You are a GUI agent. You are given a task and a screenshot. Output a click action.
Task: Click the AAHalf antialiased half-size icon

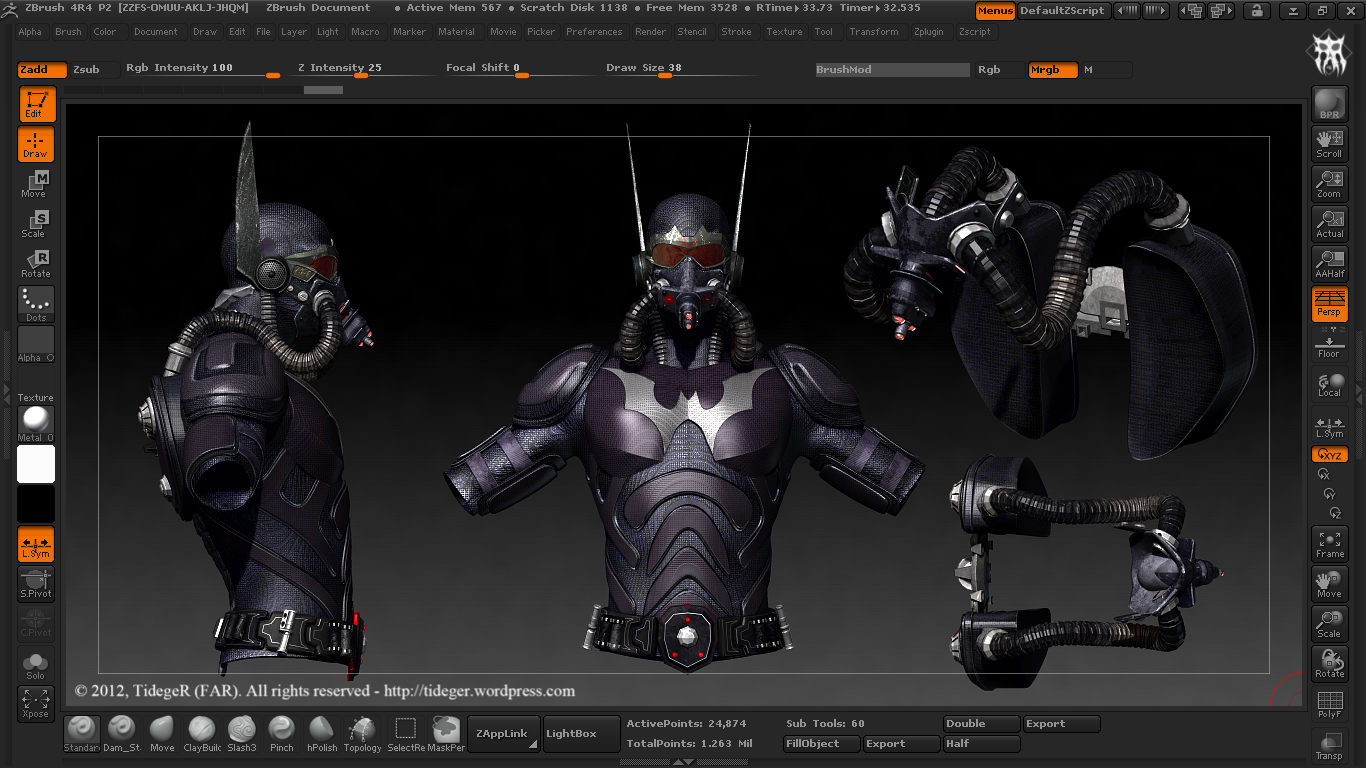[1329, 264]
